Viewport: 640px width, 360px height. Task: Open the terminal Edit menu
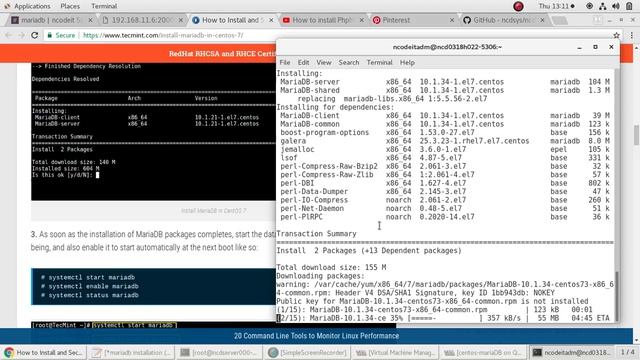303,62
